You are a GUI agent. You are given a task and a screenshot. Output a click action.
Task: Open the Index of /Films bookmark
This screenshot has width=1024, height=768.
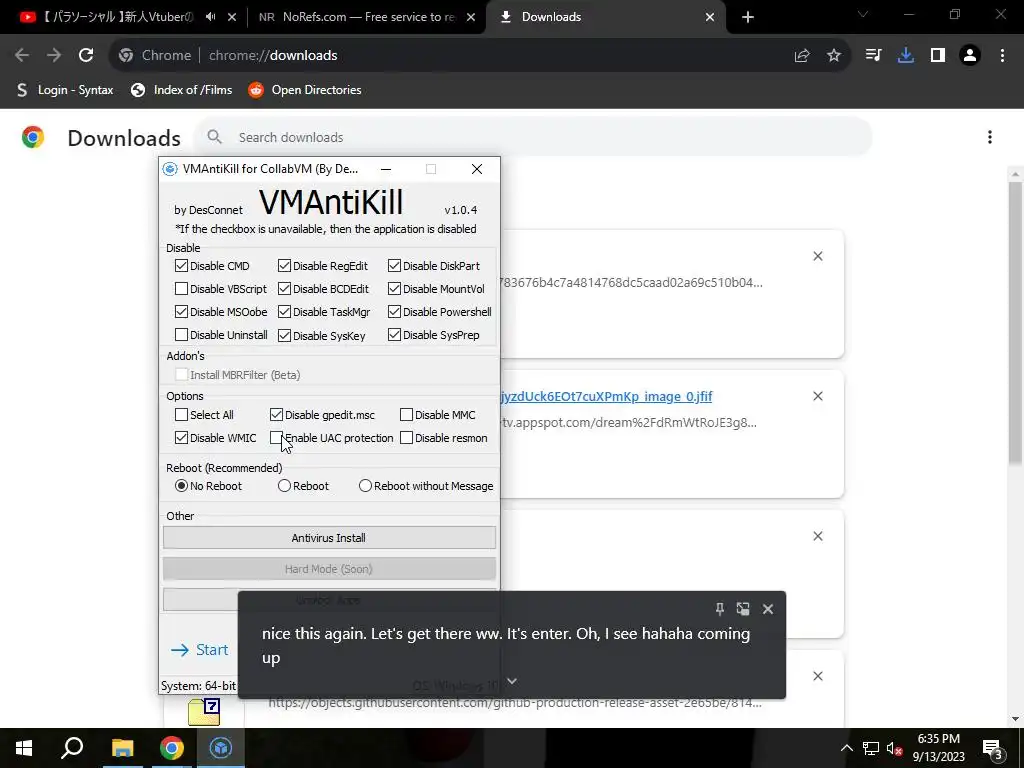point(182,90)
